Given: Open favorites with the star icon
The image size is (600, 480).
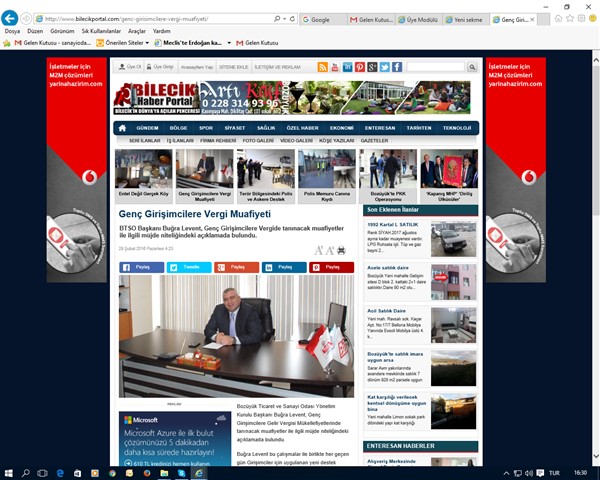Looking at the screenshot, I should (x=570, y=18).
